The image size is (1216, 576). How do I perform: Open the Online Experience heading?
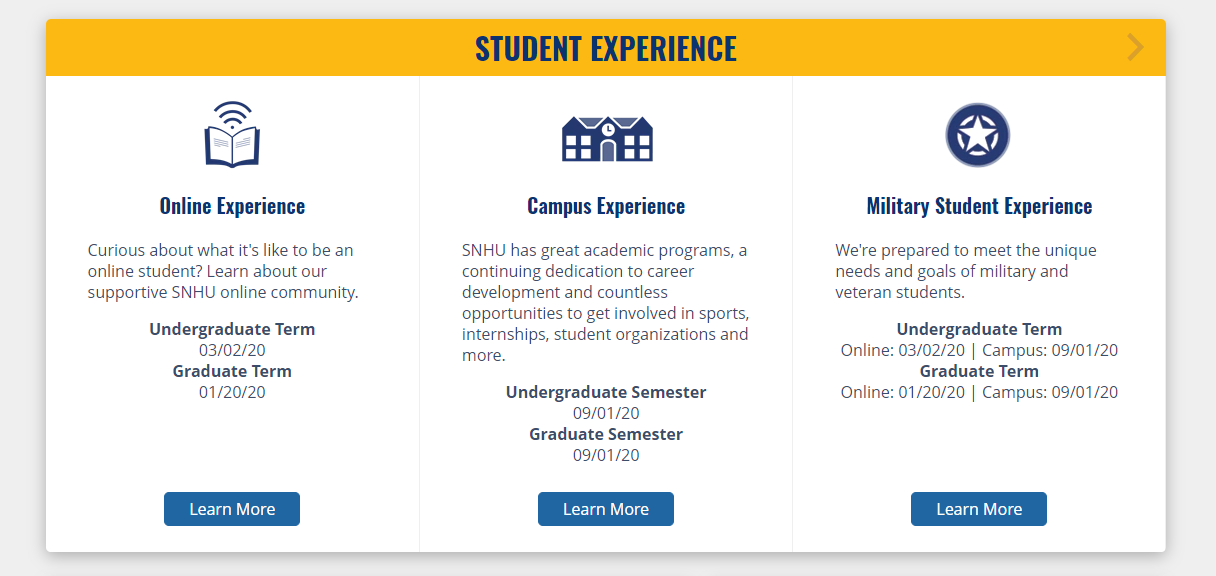coord(232,206)
